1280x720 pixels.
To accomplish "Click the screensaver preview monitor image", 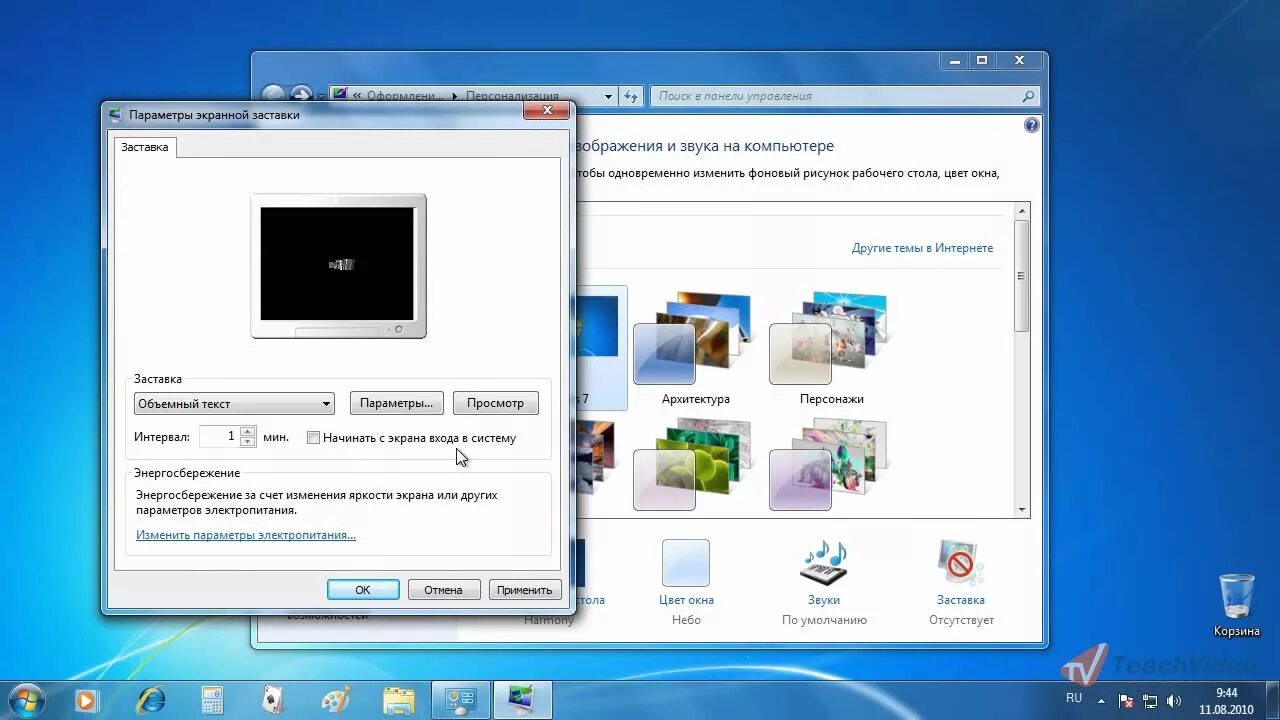I will tap(338, 266).
